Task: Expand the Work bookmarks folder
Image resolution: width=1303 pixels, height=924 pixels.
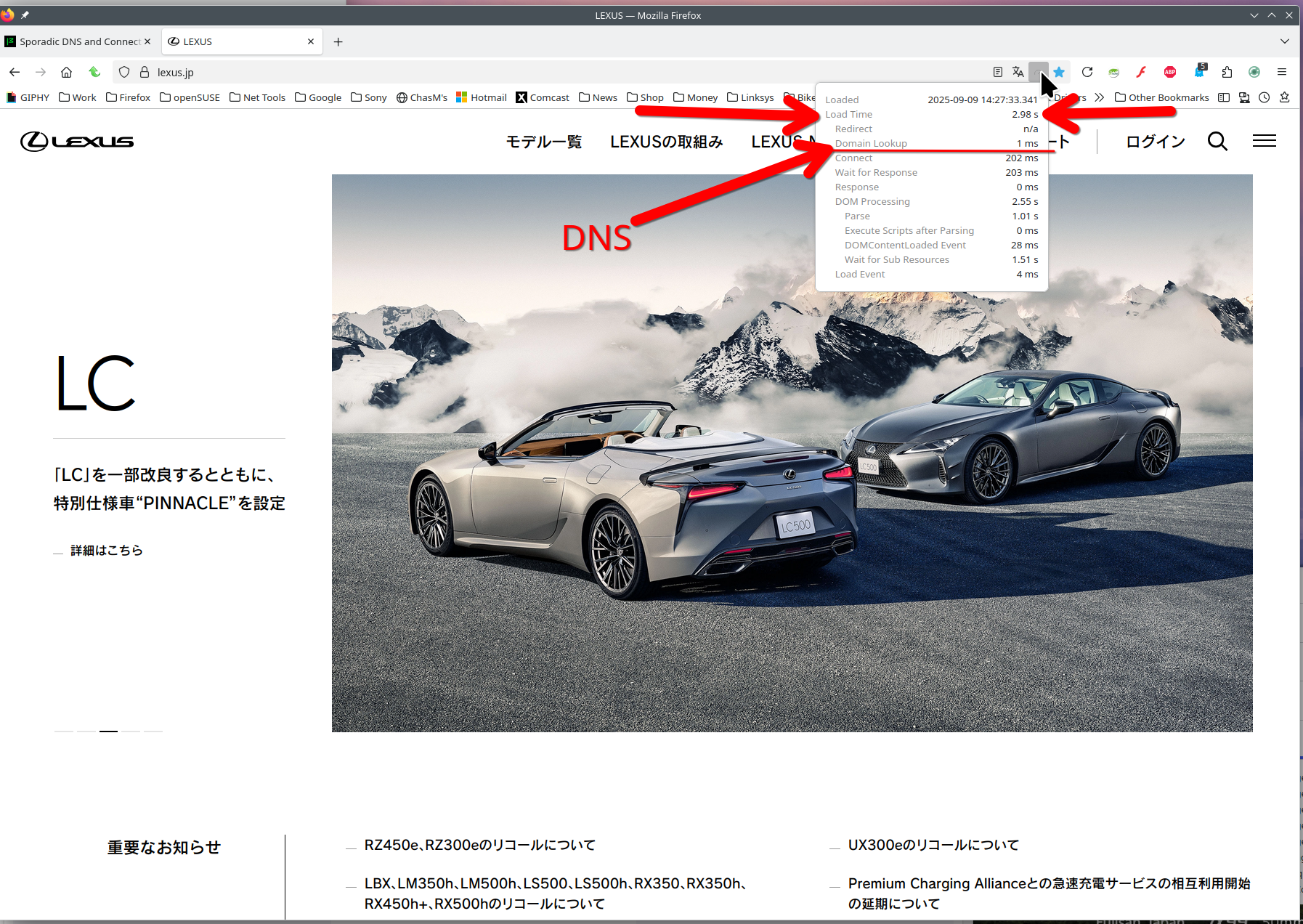Action: pos(78,97)
